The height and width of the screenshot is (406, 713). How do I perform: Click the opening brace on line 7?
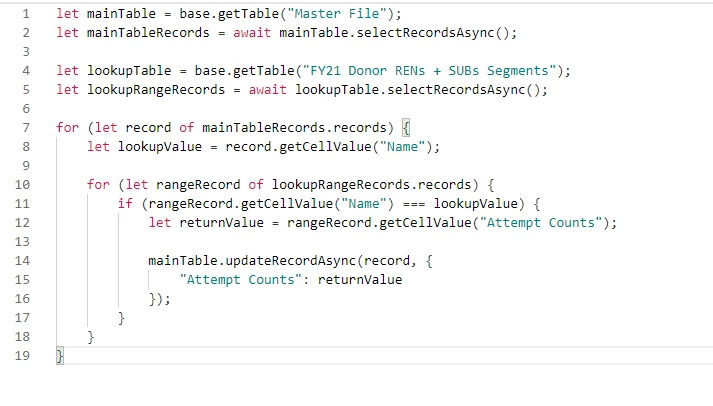[407, 128]
